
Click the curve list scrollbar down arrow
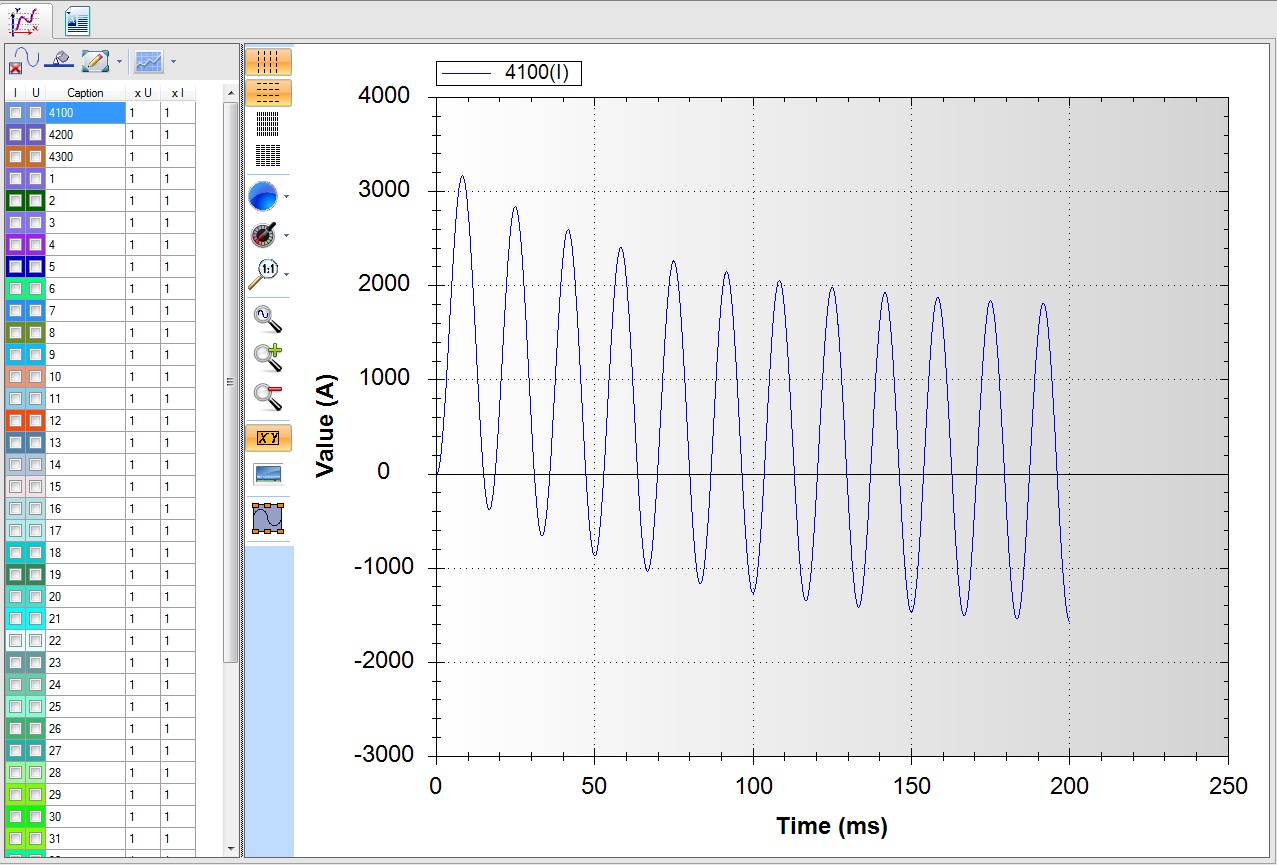pos(231,848)
